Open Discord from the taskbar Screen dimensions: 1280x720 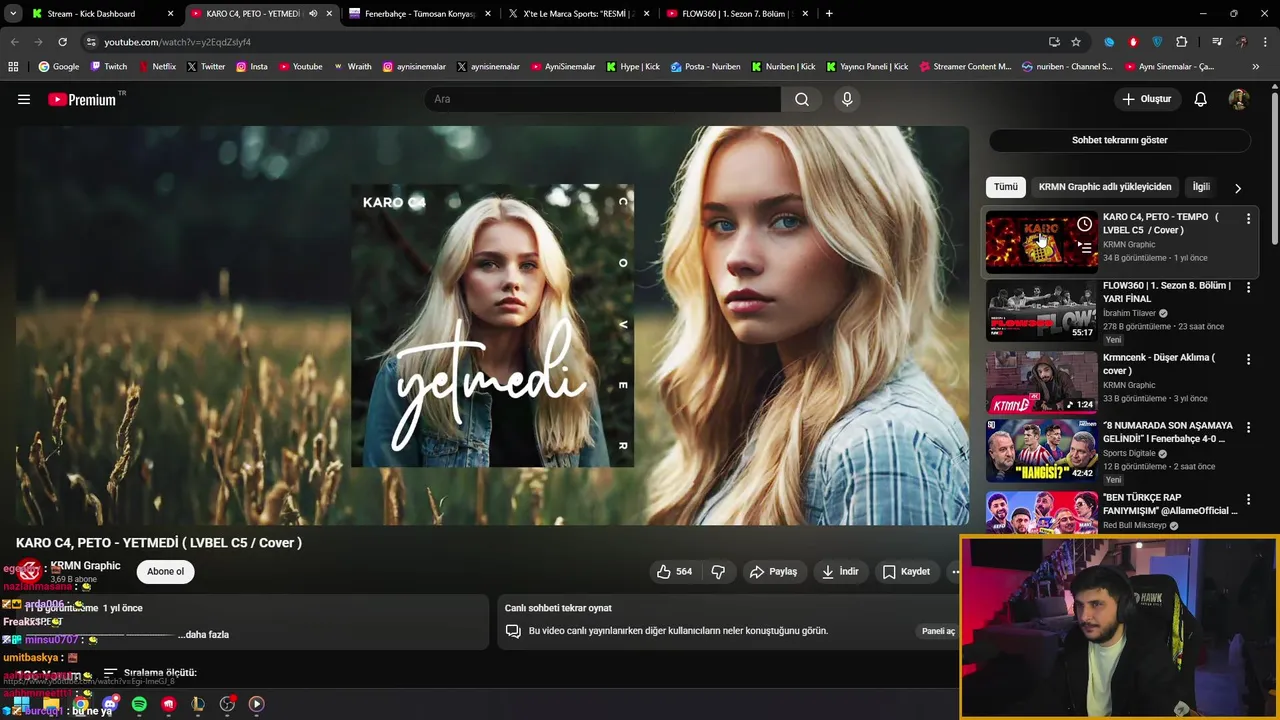(x=110, y=704)
